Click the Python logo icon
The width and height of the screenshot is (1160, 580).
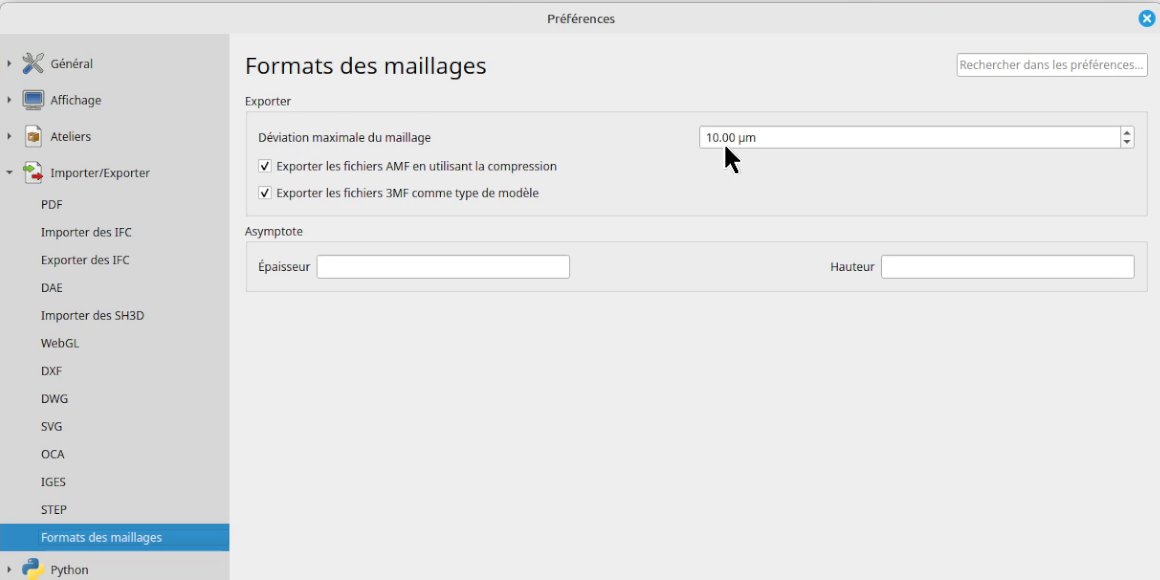pyautogui.click(x=33, y=569)
